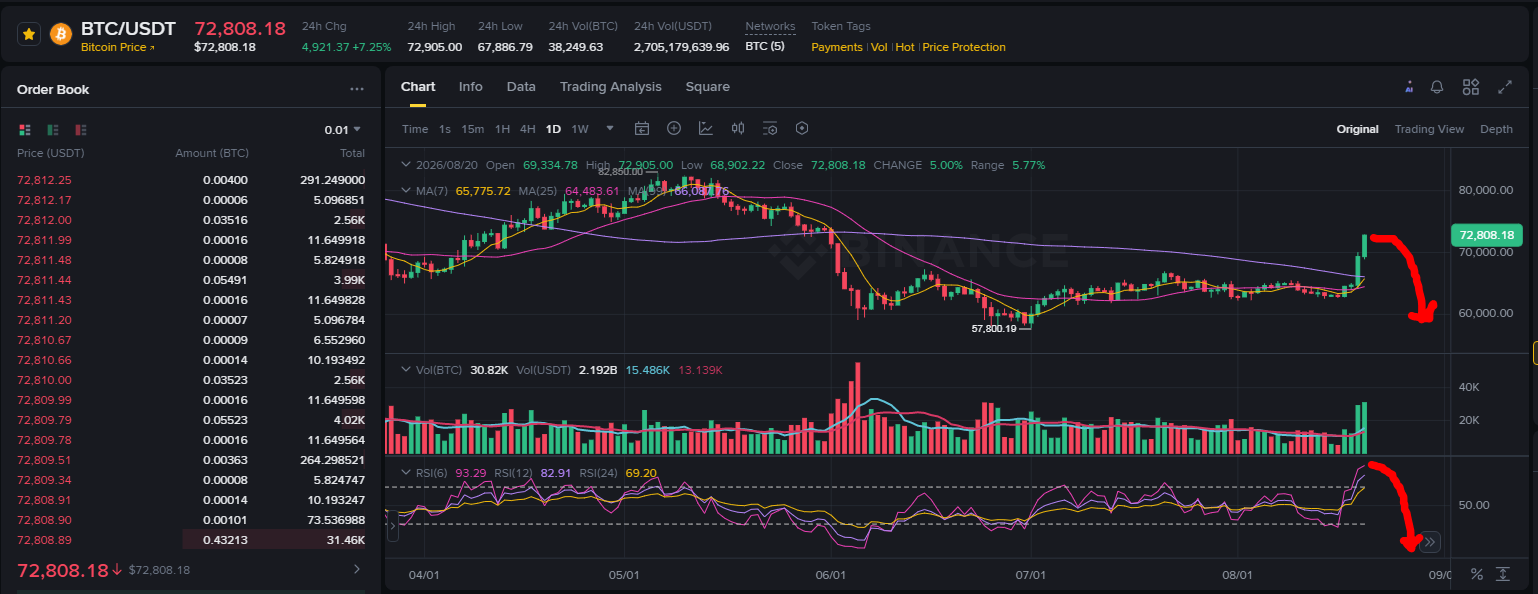Select the 1s interval

coord(445,129)
